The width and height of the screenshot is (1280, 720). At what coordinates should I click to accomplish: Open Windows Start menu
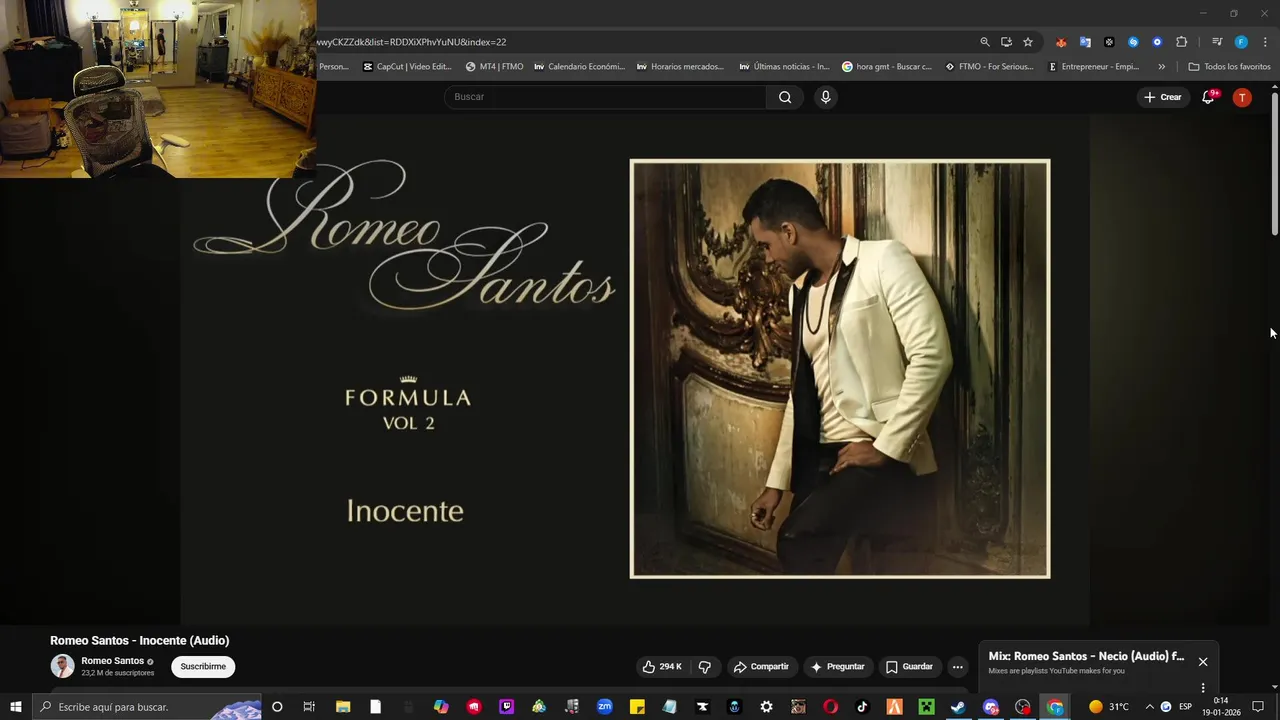click(15, 707)
